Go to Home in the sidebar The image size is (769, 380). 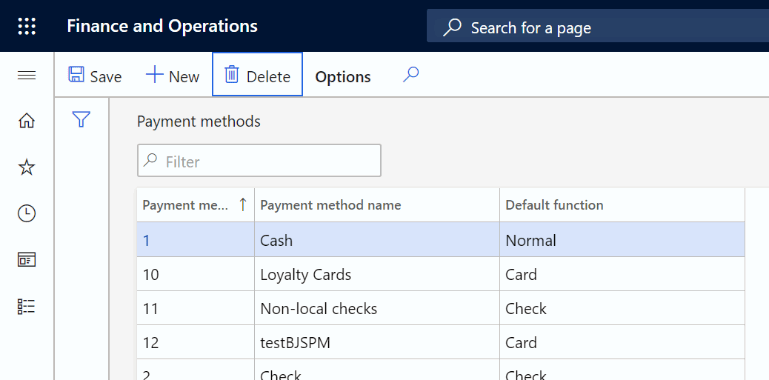click(x=26, y=120)
